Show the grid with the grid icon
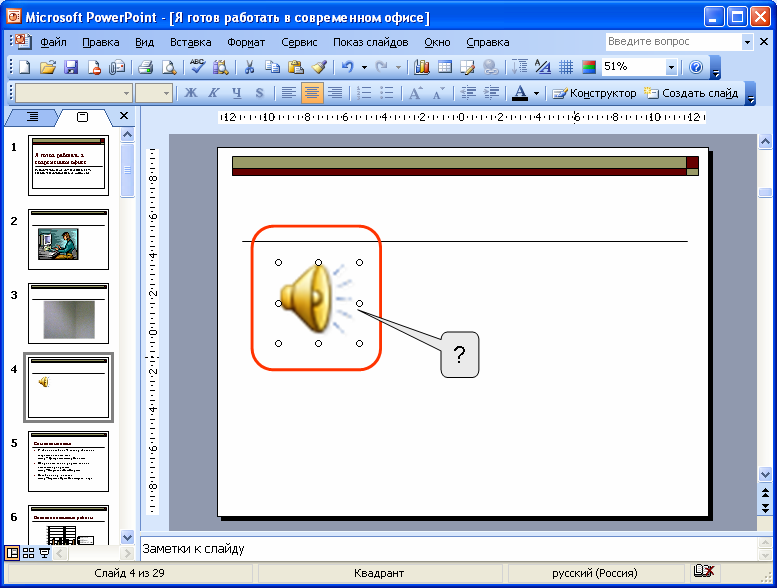777x588 pixels. point(566,67)
